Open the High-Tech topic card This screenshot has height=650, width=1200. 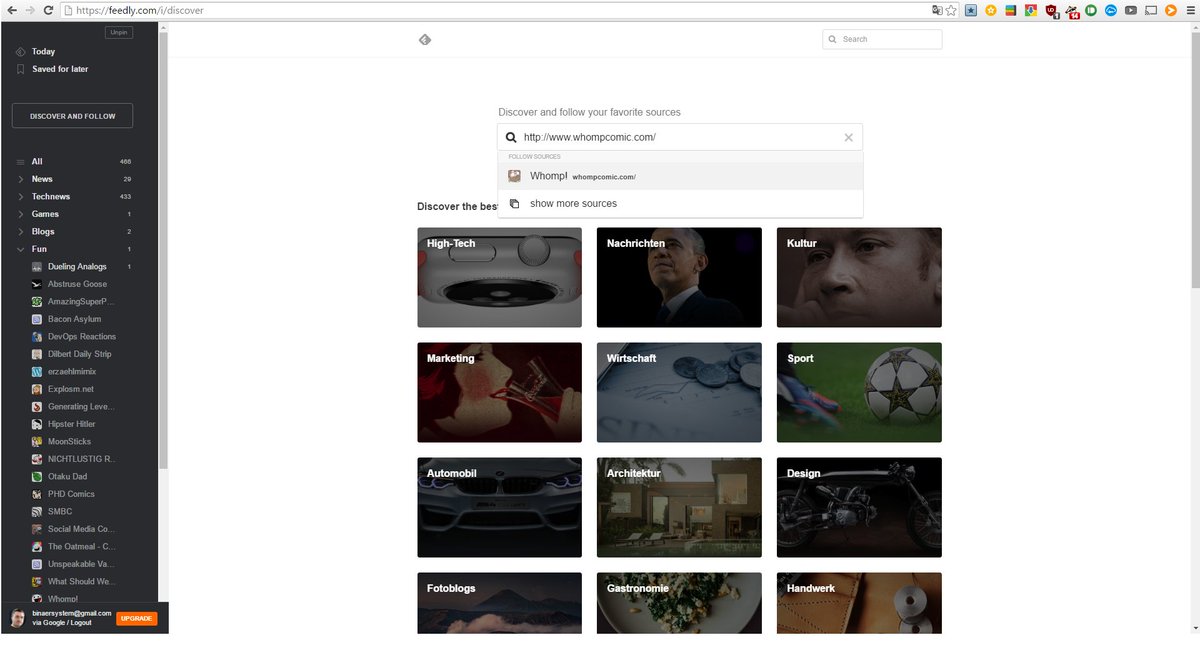pos(500,277)
